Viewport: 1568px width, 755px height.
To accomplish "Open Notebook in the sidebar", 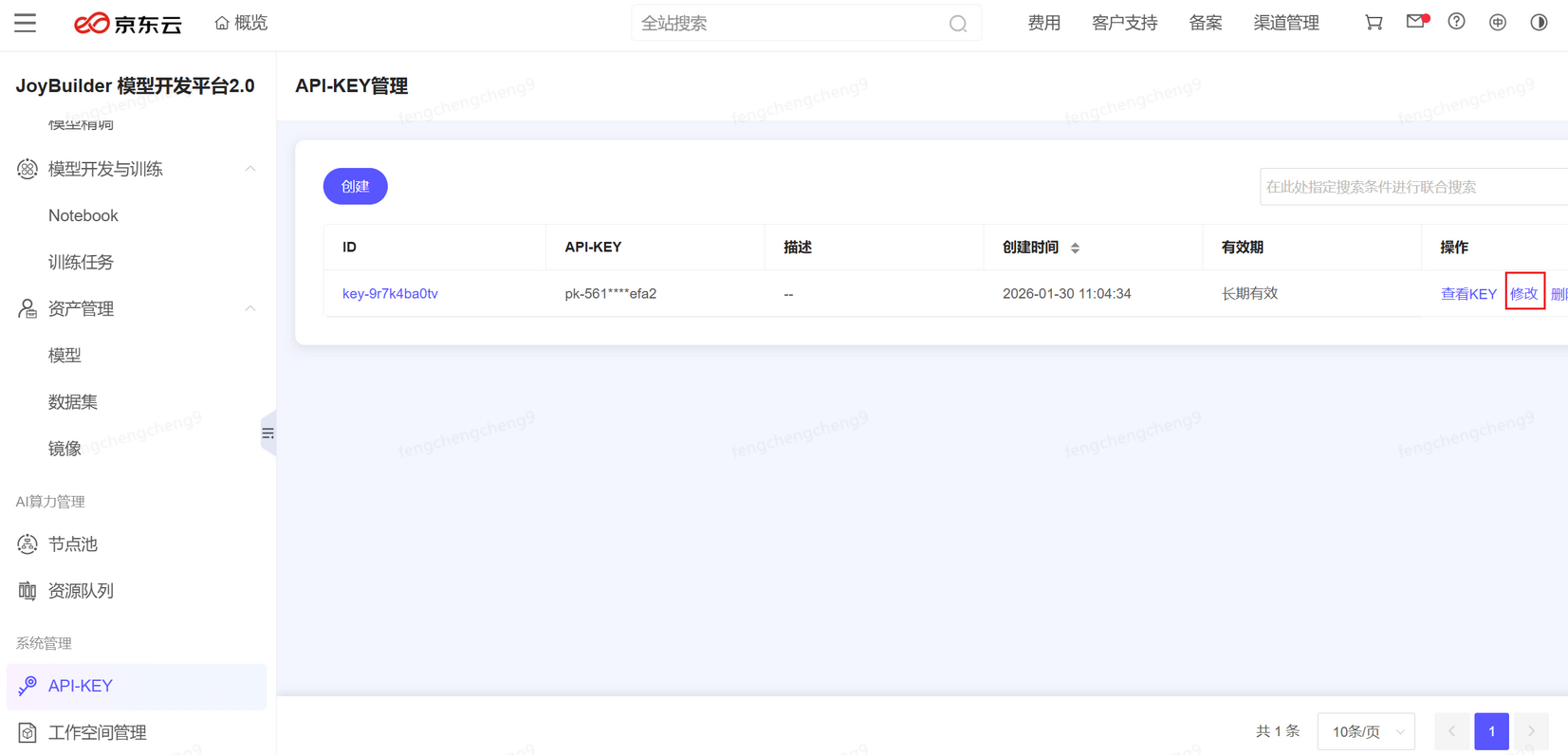I will tap(83, 215).
